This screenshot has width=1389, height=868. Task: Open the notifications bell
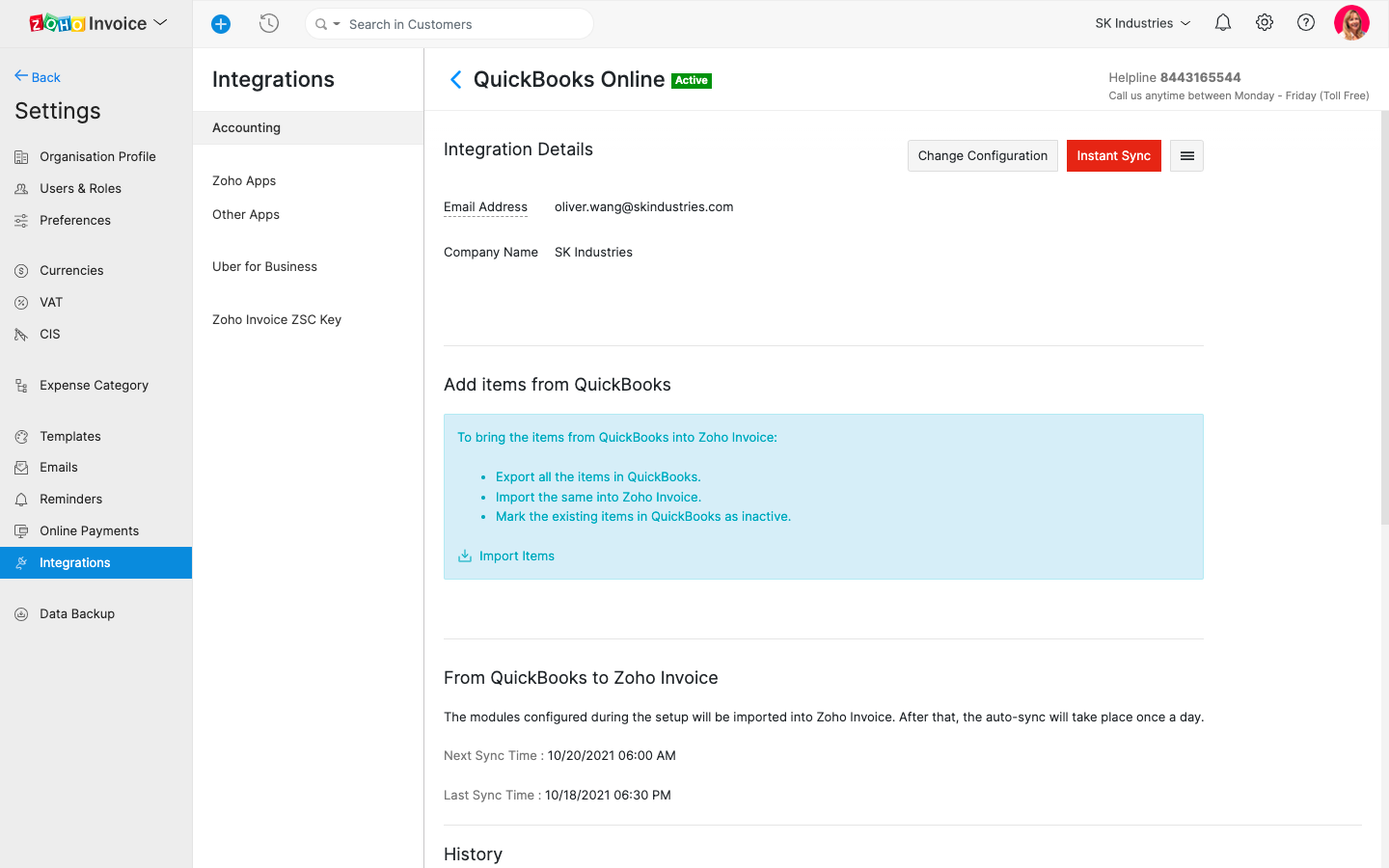pyautogui.click(x=1222, y=23)
